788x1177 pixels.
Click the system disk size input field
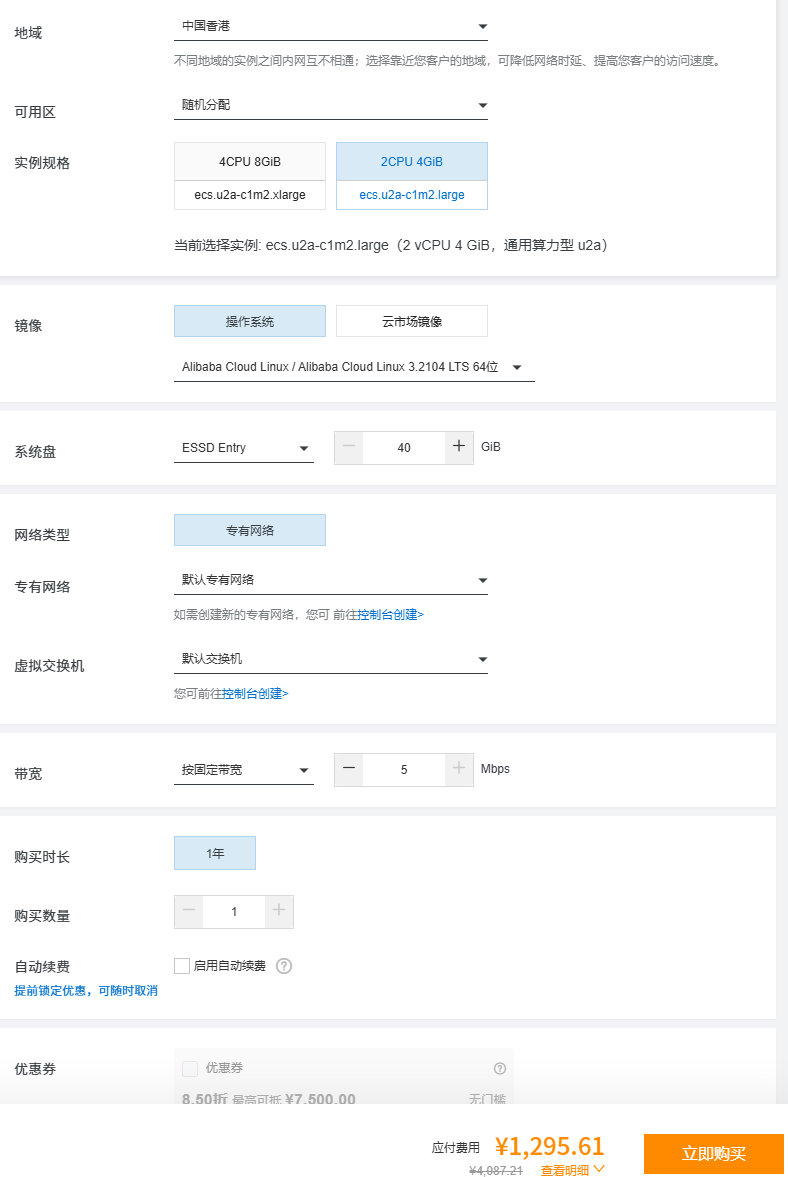[404, 448]
